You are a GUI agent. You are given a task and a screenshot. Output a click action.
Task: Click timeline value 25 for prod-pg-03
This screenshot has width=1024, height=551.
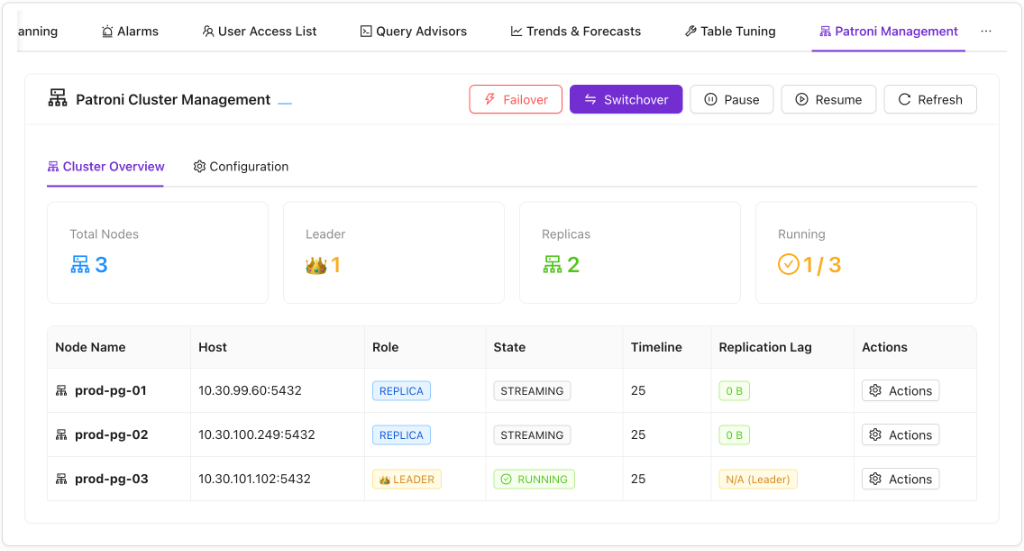pos(638,479)
